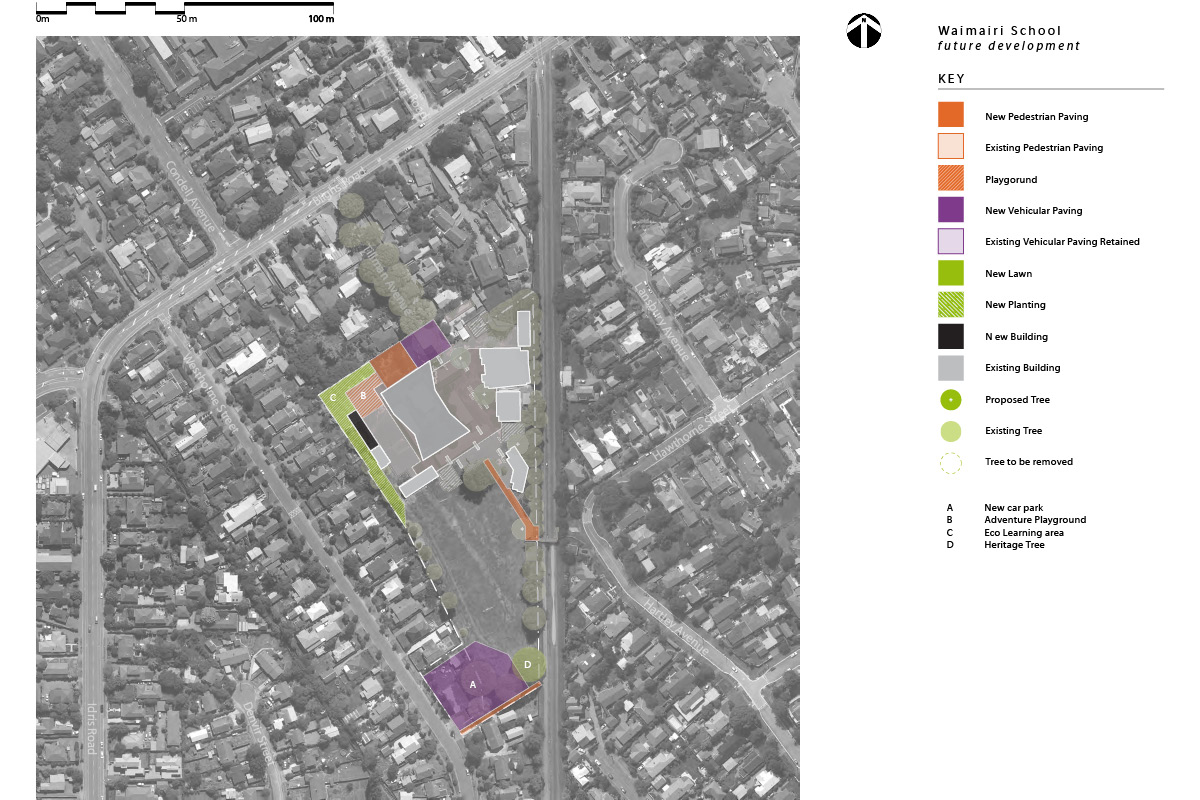The image size is (1200, 800).
Task: Click the dashed Tree to be removed symbol
Action: [951, 462]
